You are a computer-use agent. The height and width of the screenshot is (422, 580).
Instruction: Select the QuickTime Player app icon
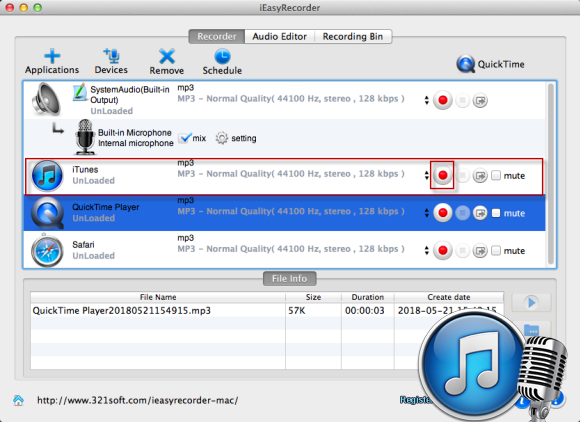(x=47, y=213)
